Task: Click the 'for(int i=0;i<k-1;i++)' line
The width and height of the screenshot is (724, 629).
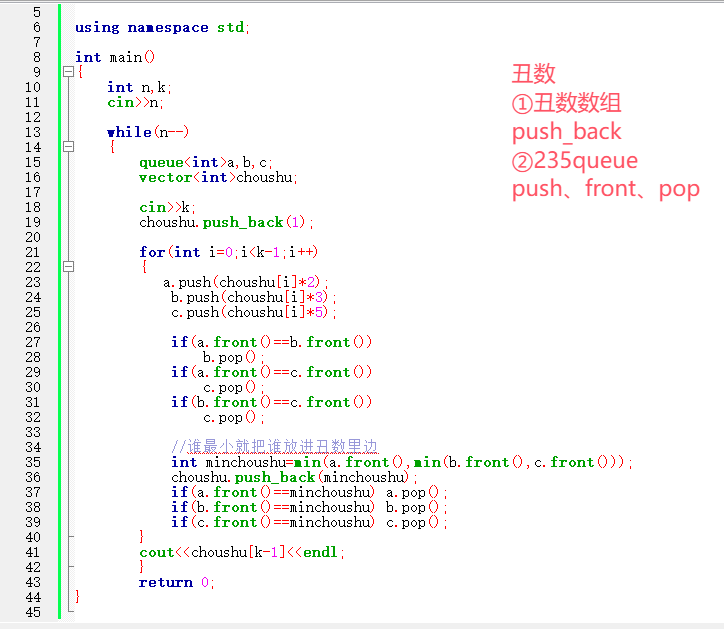Action: click(229, 252)
